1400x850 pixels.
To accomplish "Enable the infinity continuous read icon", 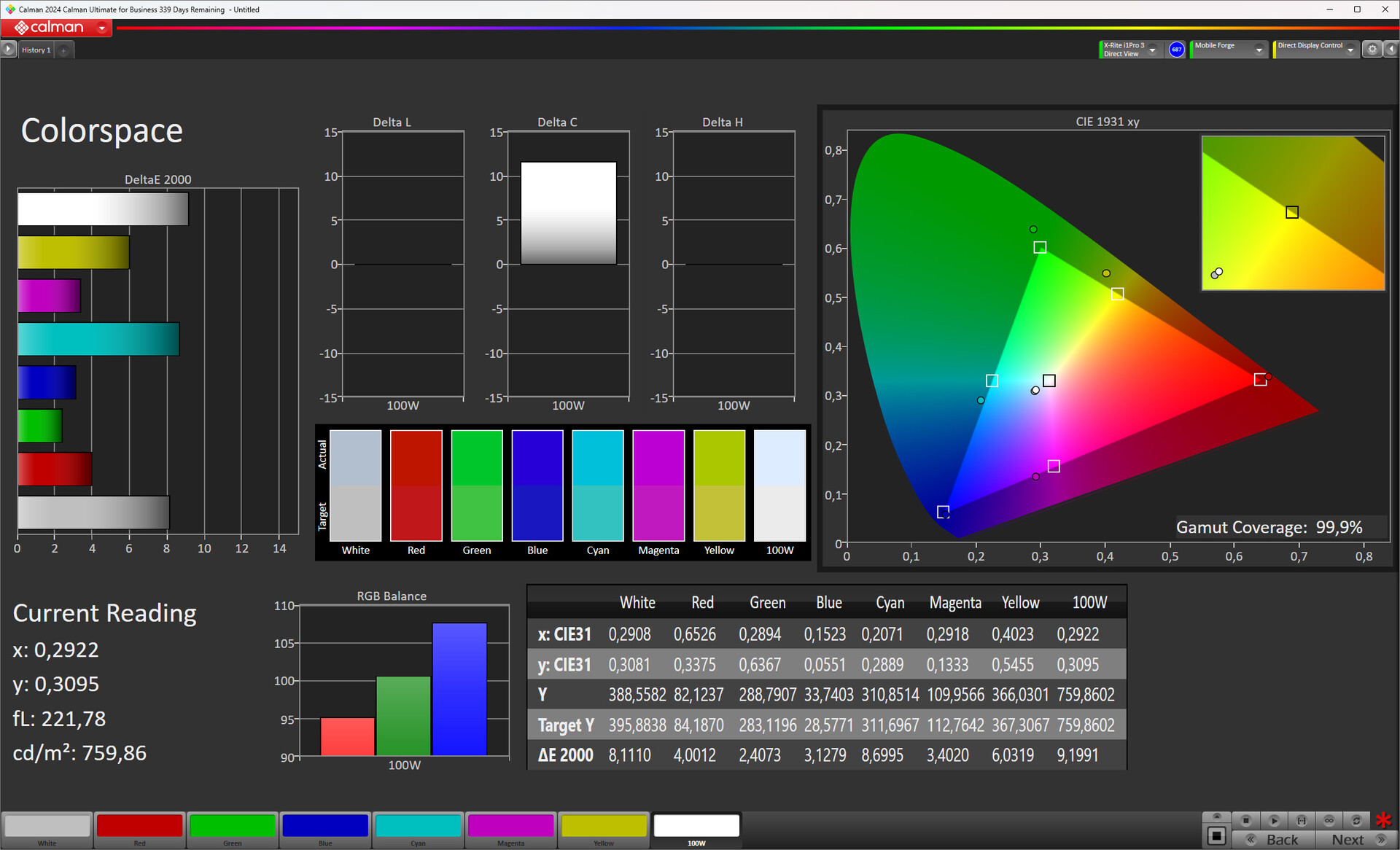I will [x=1329, y=820].
